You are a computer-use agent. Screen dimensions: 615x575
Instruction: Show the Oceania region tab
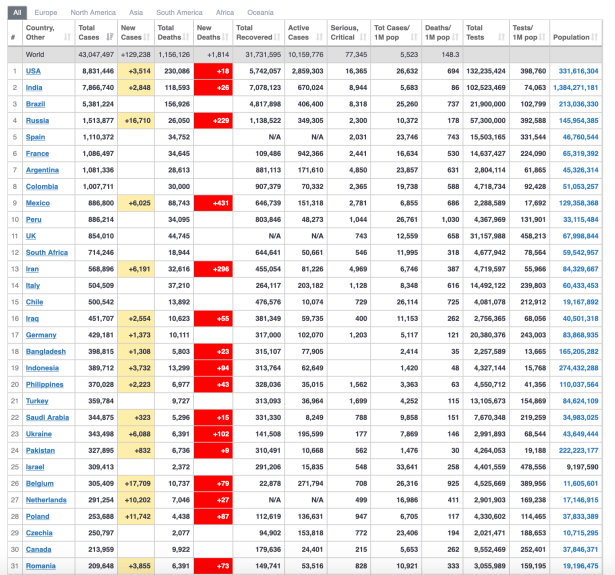pos(261,12)
